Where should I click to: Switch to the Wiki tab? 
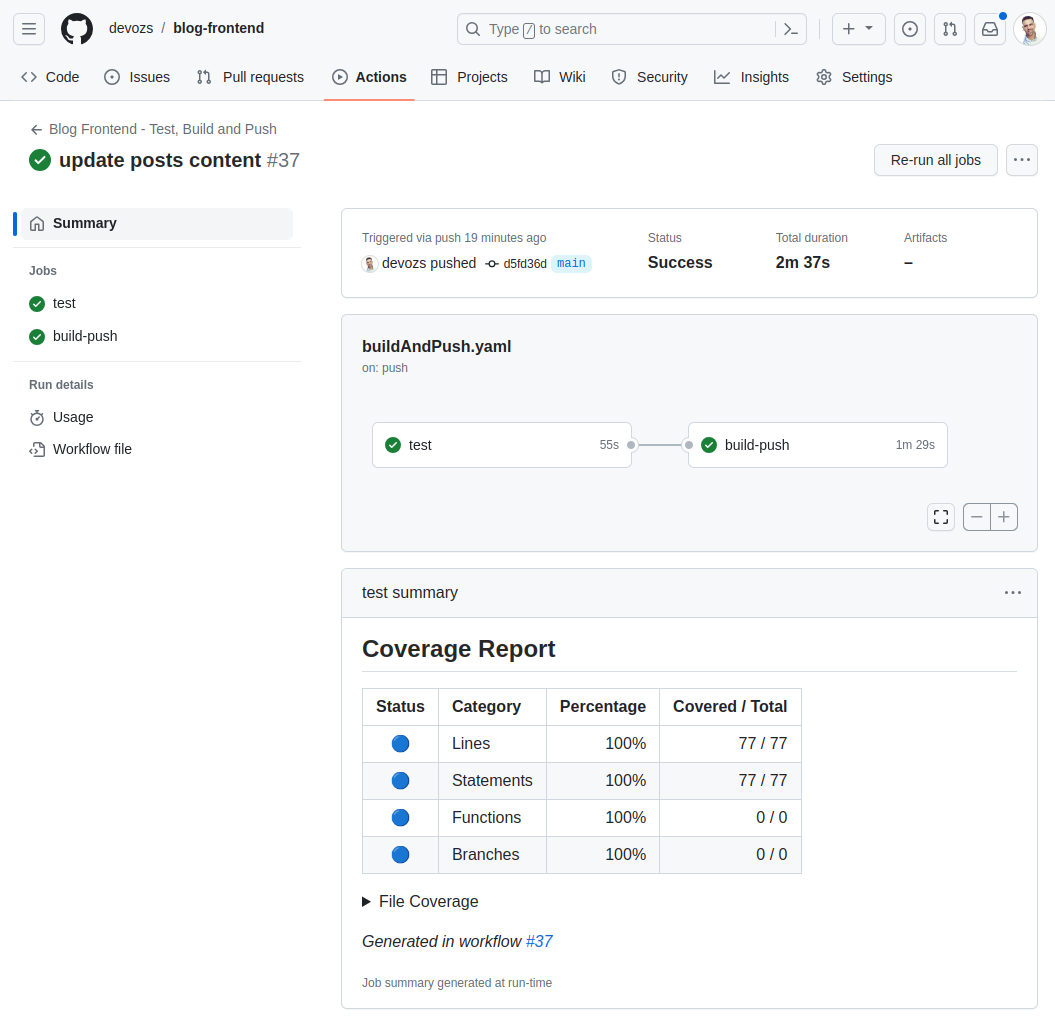pos(560,77)
